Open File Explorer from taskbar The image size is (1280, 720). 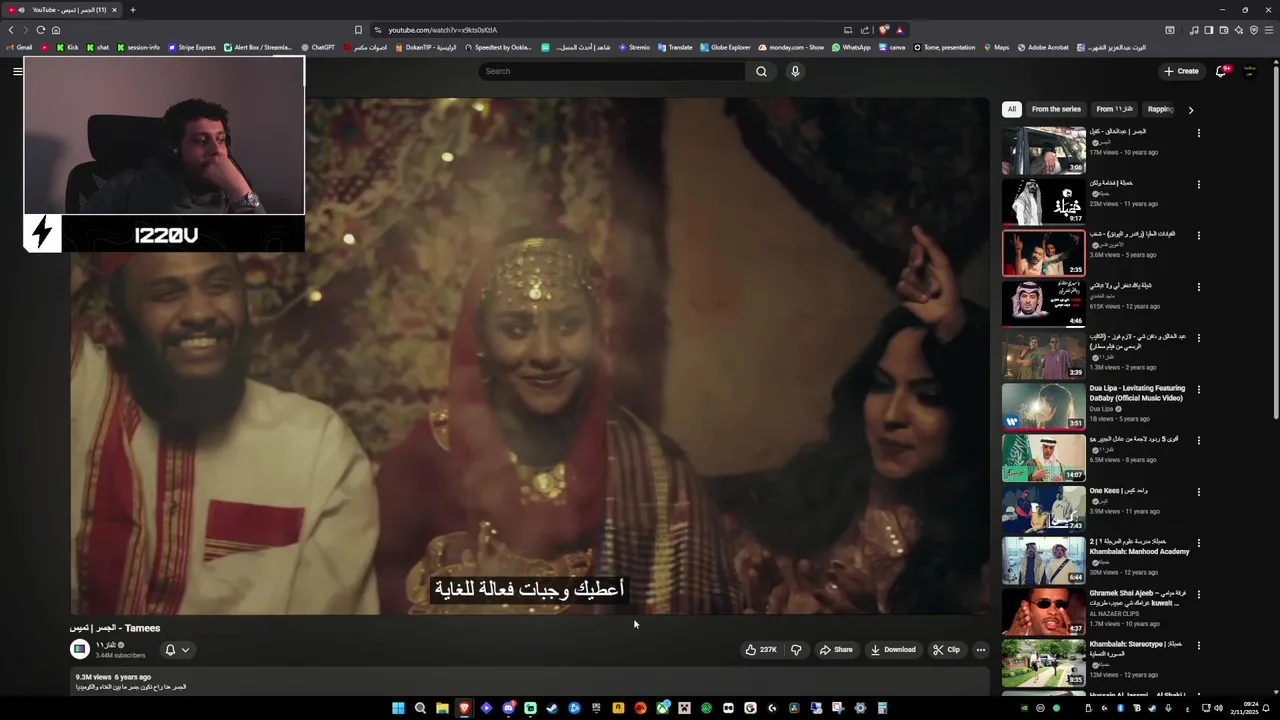442,708
